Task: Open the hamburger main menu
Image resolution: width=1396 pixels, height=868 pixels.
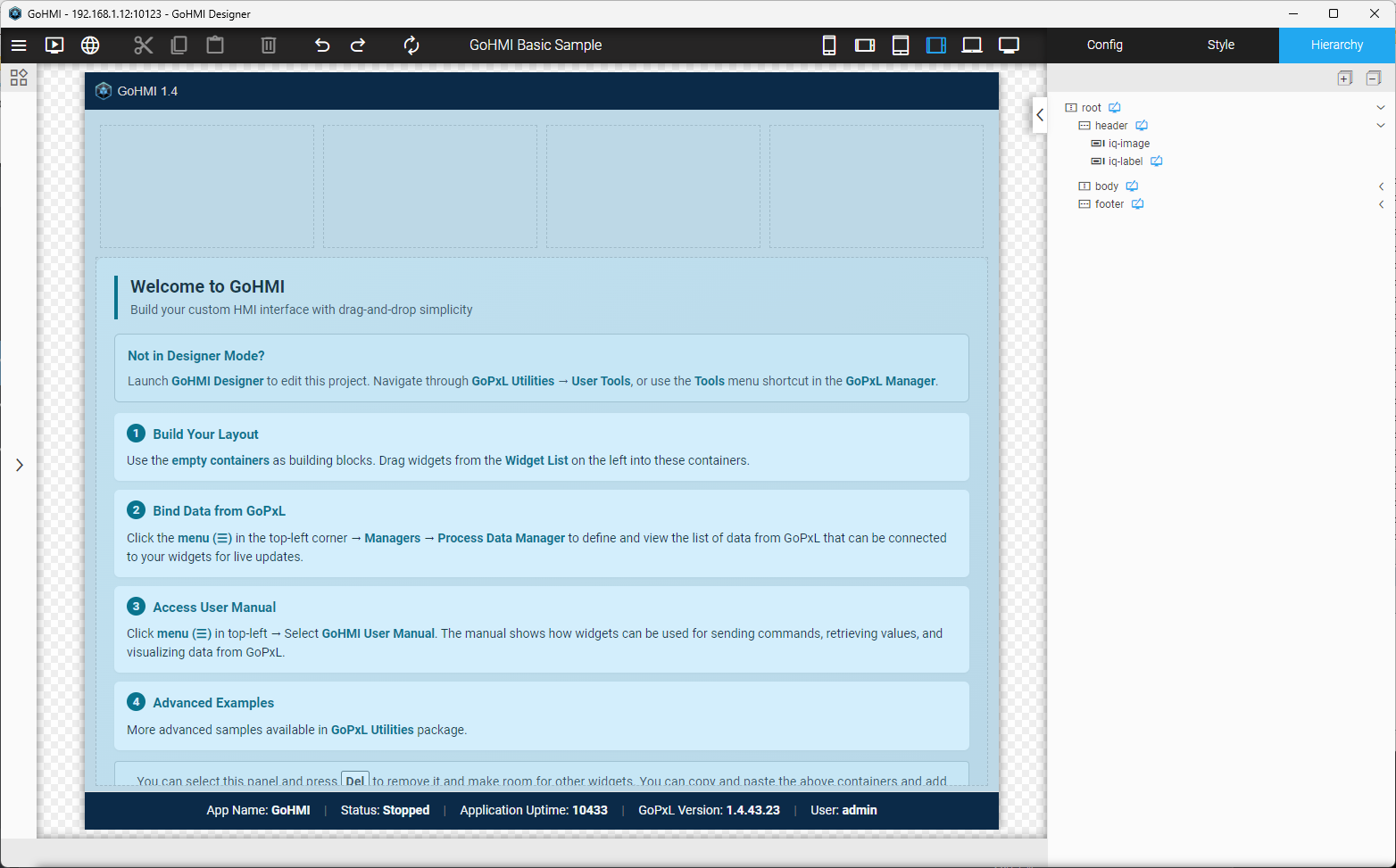Action: click(19, 45)
